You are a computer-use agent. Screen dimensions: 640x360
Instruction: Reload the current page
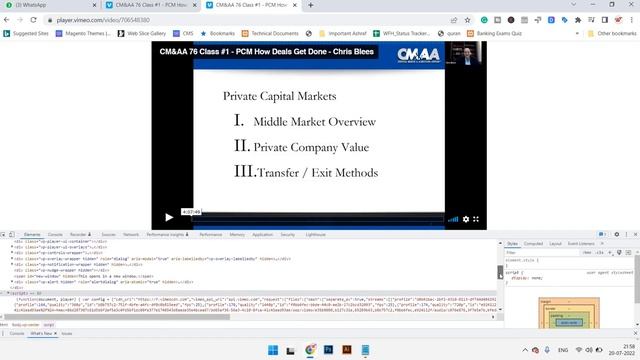click(x=33, y=20)
